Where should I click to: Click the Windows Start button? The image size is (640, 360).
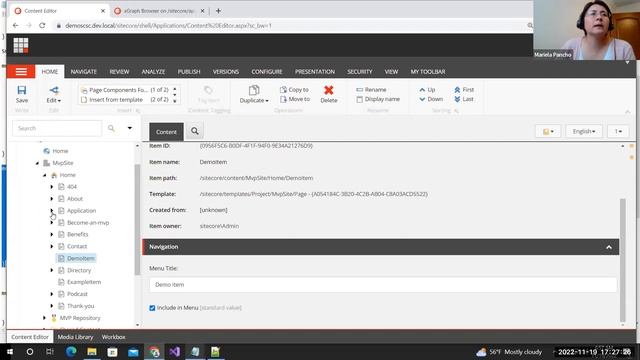pyautogui.click(x=10, y=352)
